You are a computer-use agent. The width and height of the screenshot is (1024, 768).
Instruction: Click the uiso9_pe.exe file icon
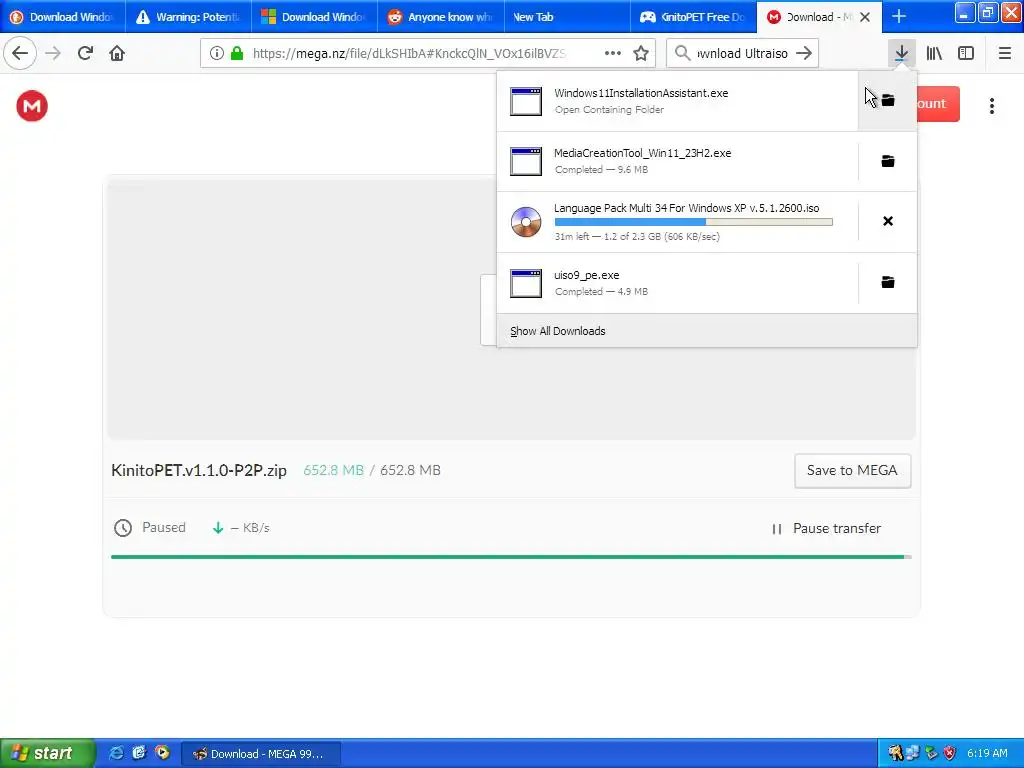pos(526,283)
